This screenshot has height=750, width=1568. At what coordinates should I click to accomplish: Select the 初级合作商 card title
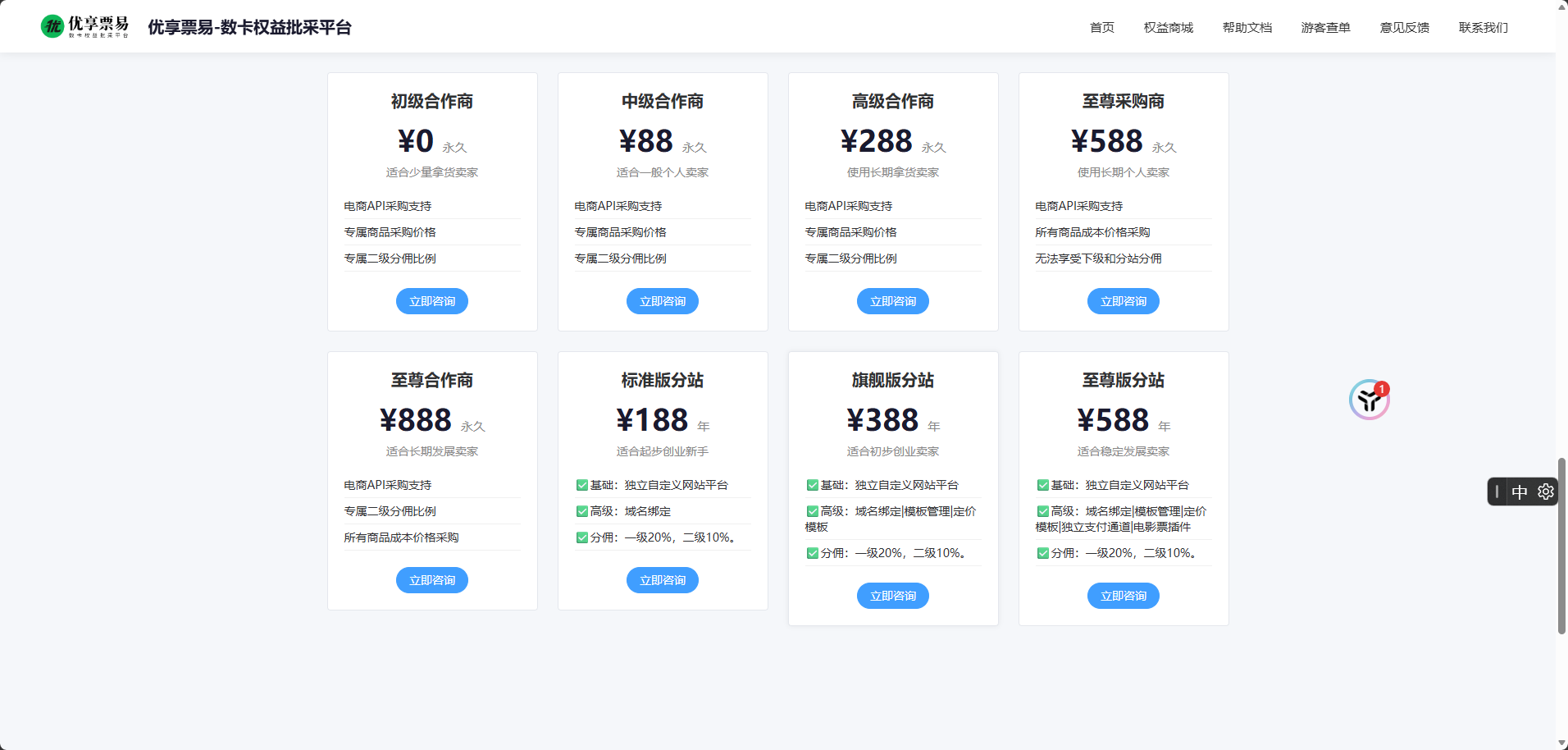[432, 101]
